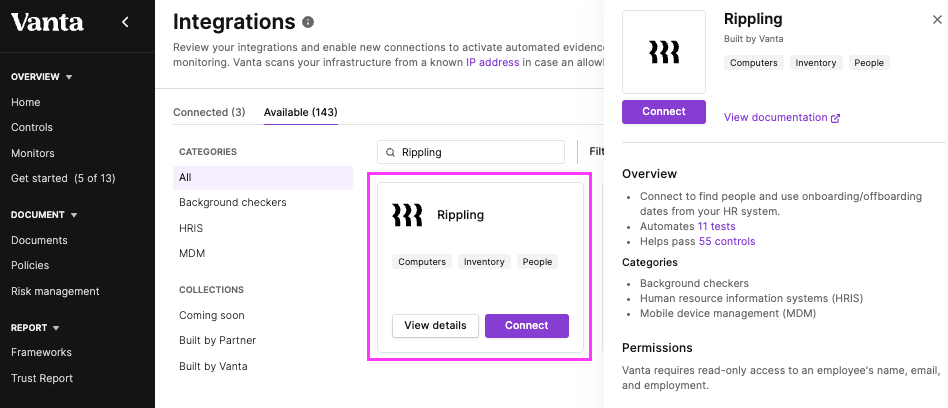Open Risk management in the sidebar
The image size is (948, 408).
(55, 291)
